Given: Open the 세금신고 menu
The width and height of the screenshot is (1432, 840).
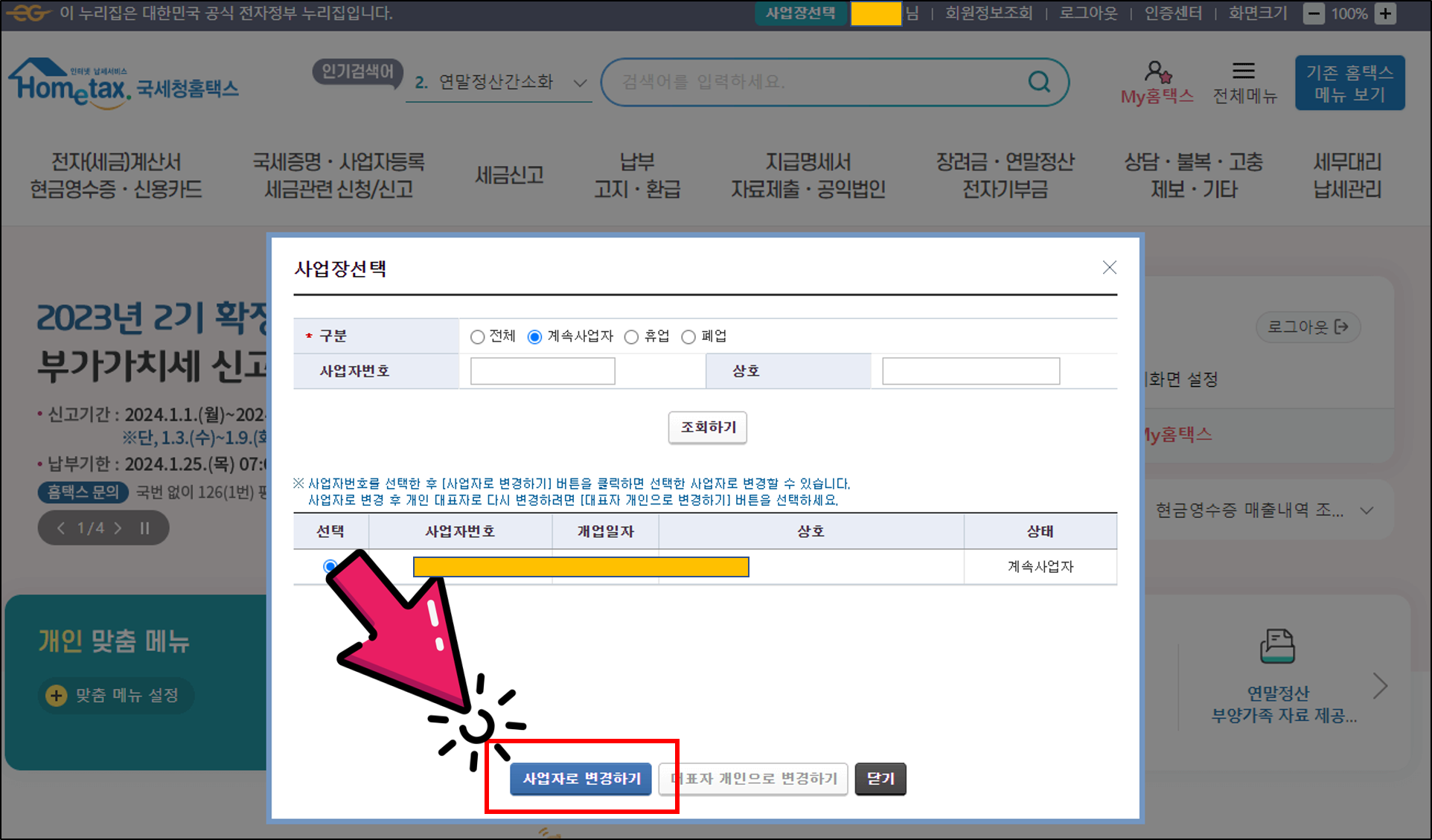Looking at the screenshot, I should [508, 176].
